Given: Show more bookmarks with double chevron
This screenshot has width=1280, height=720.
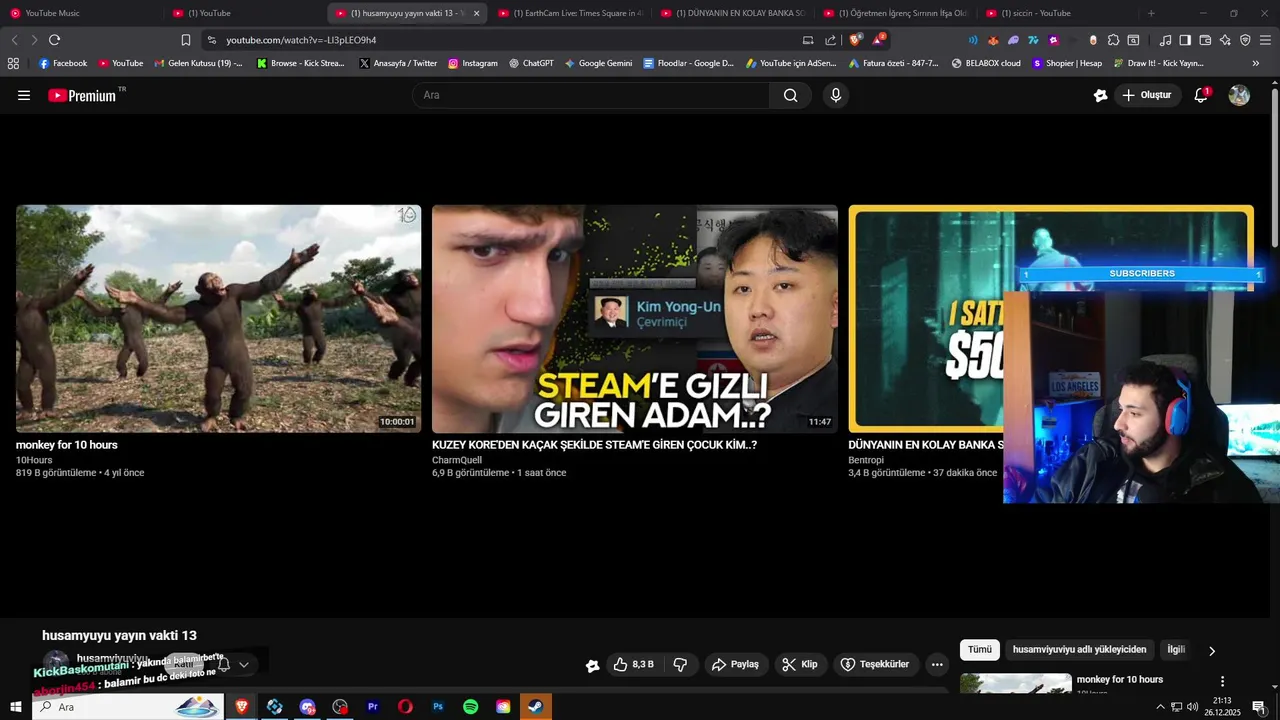Looking at the screenshot, I should (1256, 63).
